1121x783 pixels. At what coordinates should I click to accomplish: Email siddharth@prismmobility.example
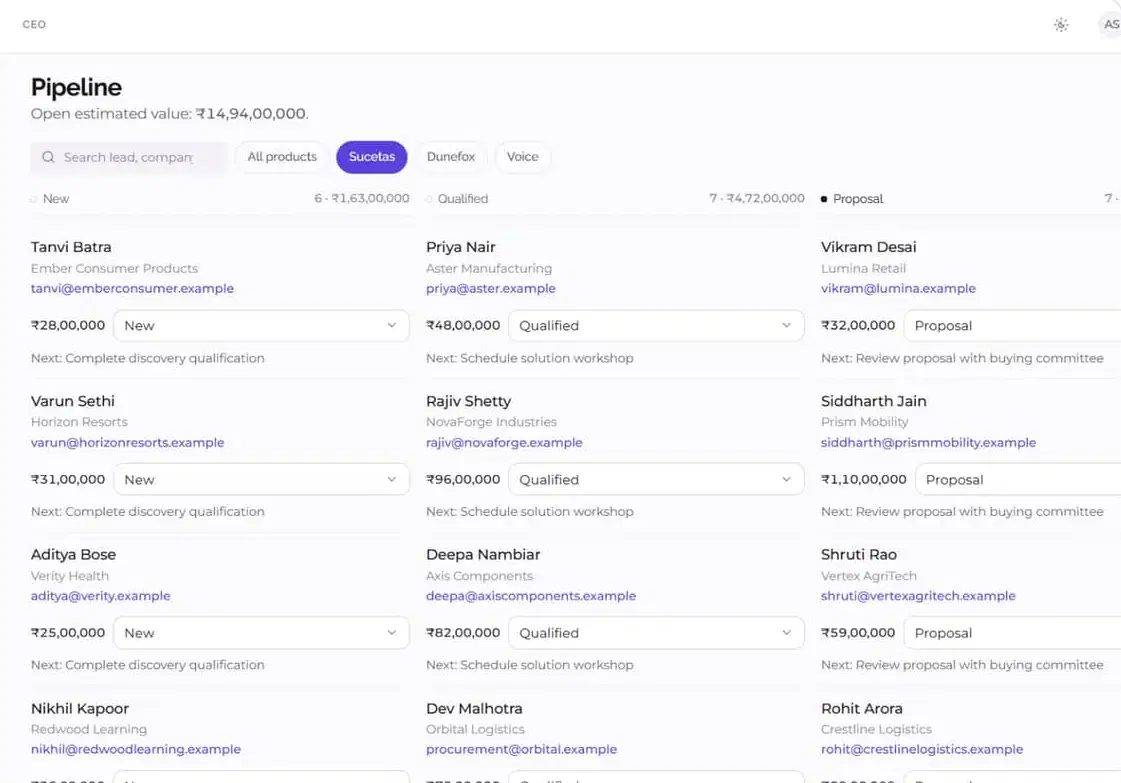(928, 443)
